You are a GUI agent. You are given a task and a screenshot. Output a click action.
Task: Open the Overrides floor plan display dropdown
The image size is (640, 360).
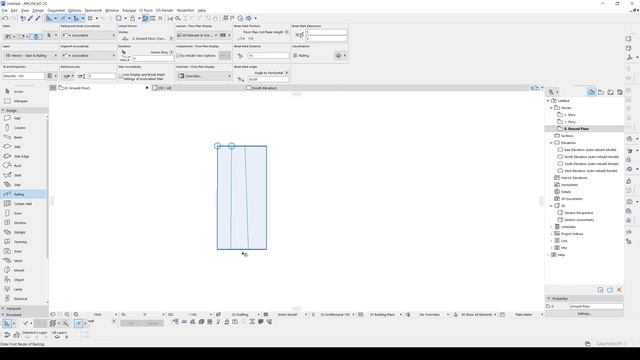pos(204,76)
